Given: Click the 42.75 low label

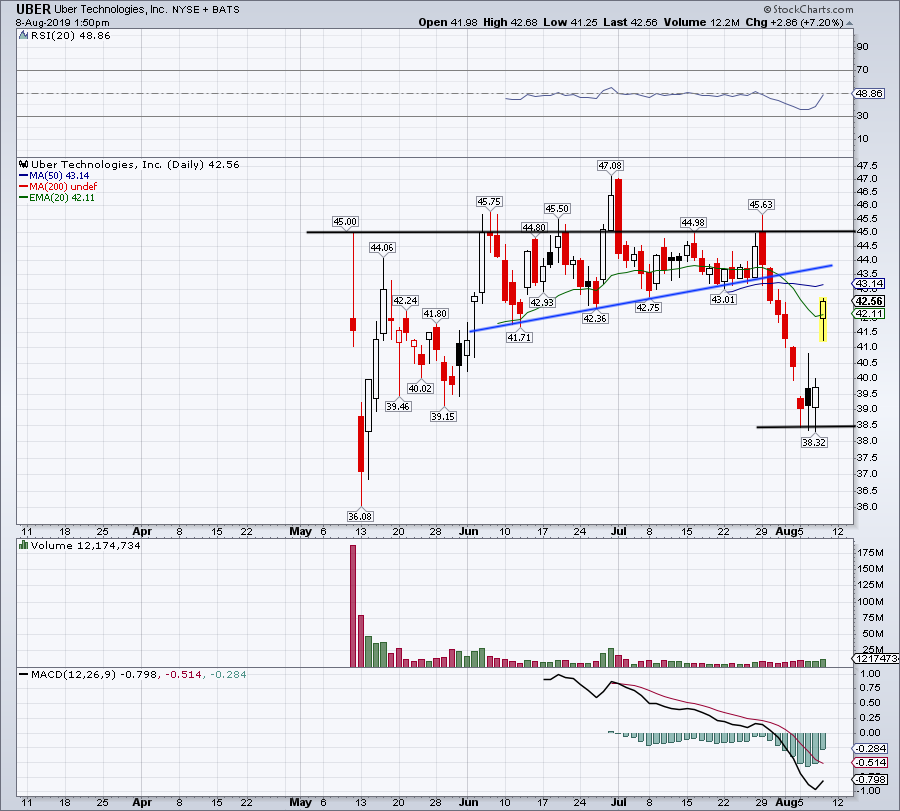Looking at the screenshot, I should [x=648, y=308].
